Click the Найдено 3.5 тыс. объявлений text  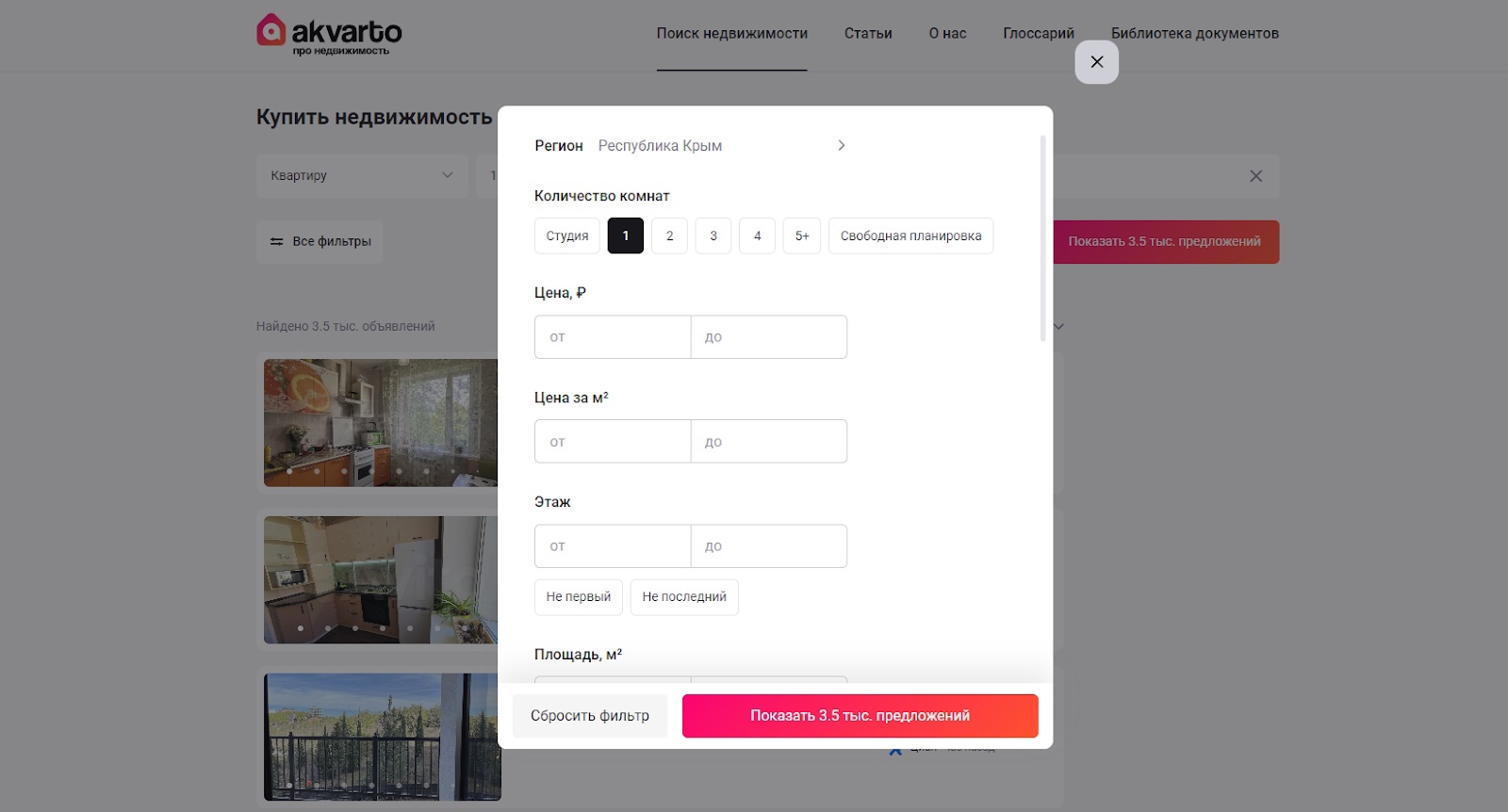pos(346,327)
